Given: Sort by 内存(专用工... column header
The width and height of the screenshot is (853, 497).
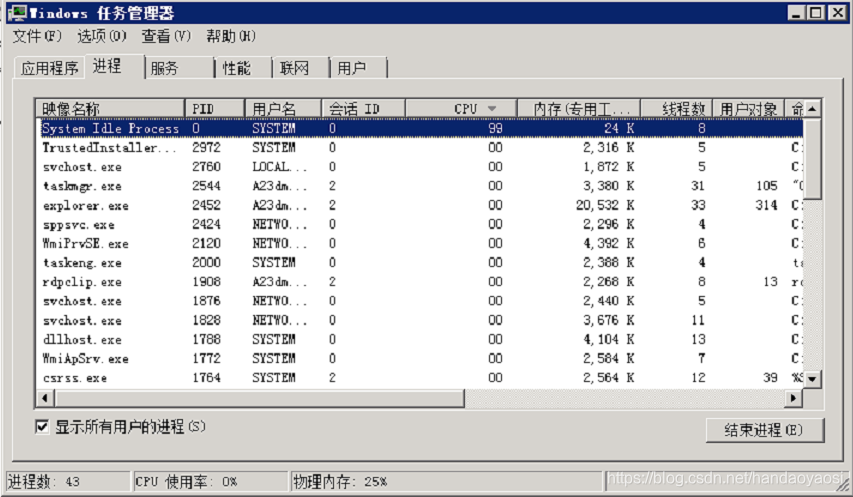Looking at the screenshot, I should coord(579,109).
